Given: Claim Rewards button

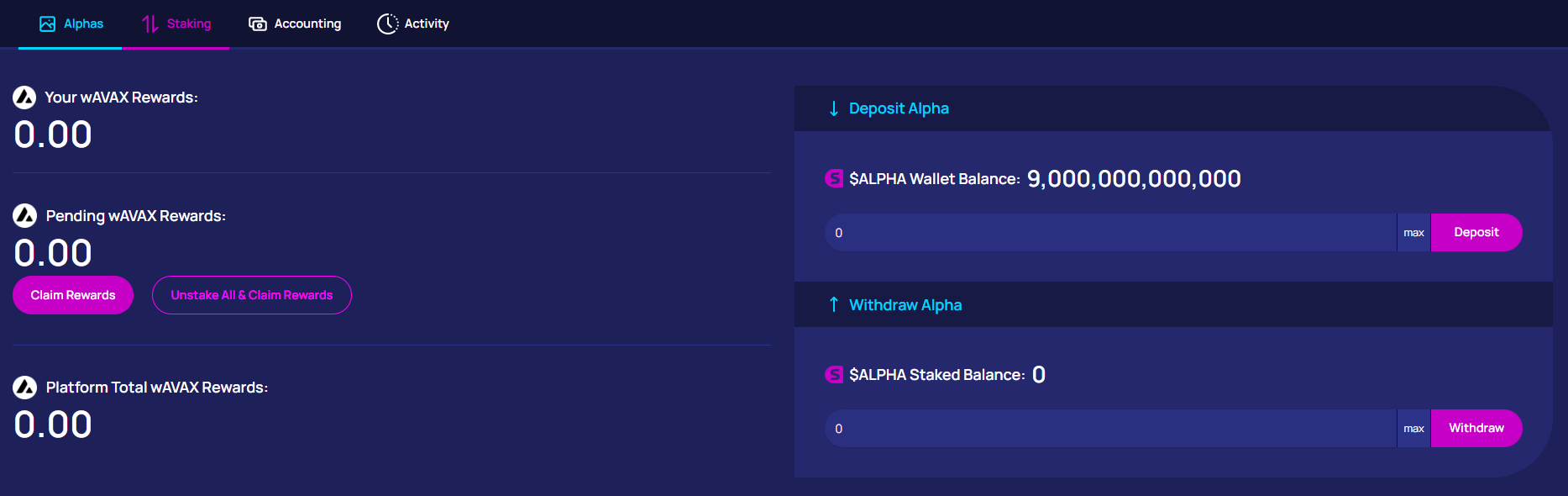Looking at the screenshot, I should (73, 295).
